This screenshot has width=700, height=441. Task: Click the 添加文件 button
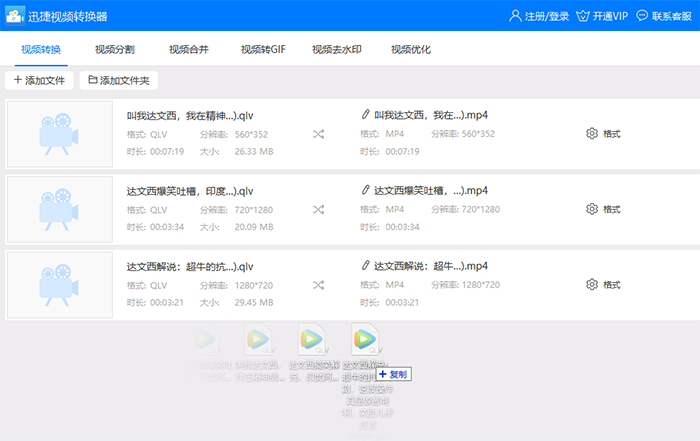39,80
